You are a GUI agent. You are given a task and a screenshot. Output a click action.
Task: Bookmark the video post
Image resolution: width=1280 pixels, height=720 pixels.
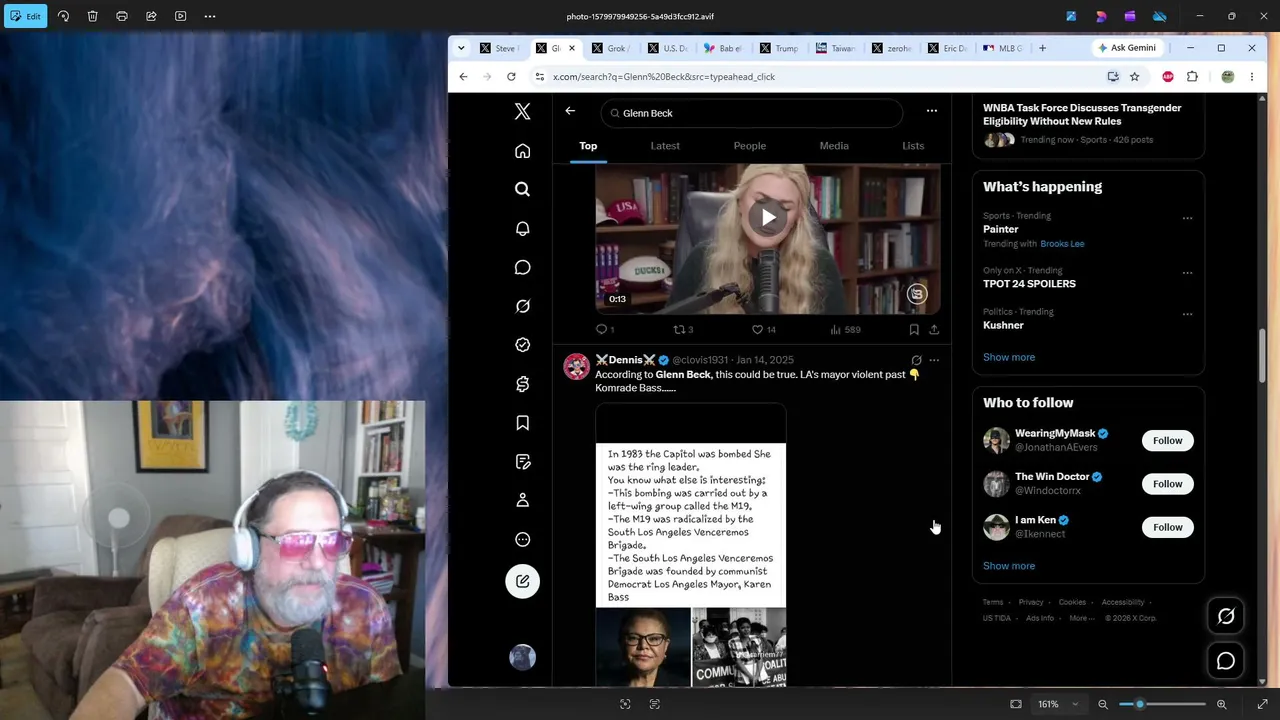point(914,329)
